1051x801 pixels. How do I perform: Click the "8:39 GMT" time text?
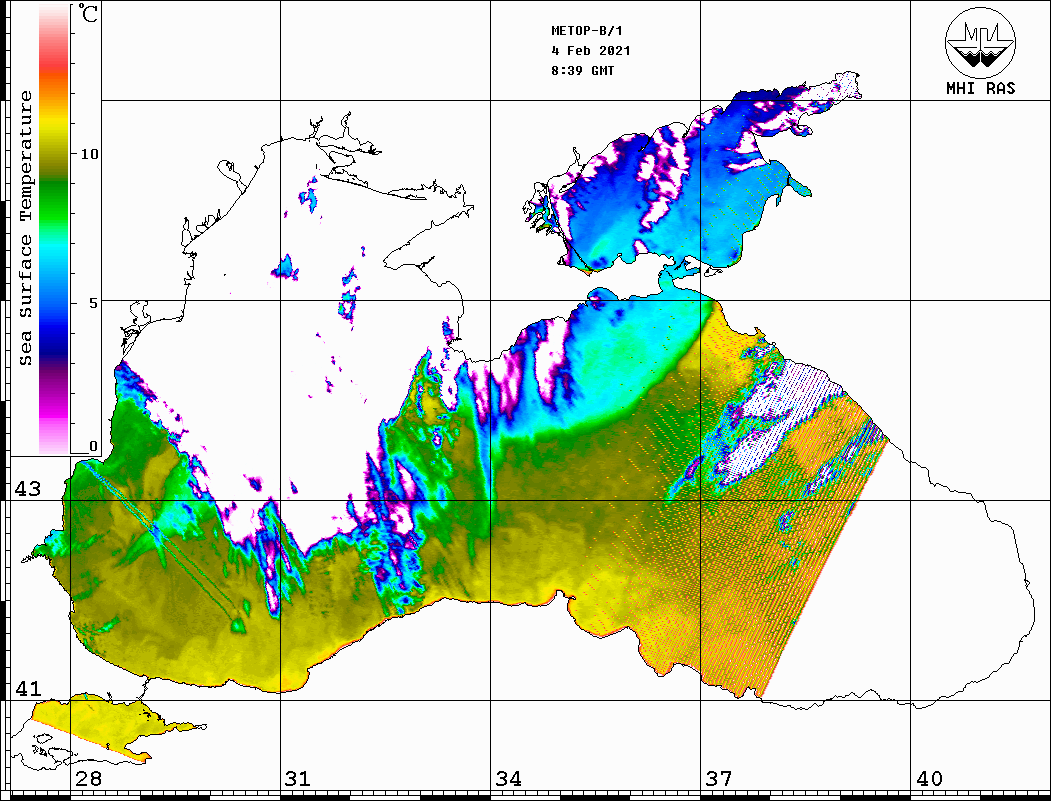pyautogui.click(x=582, y=70)
